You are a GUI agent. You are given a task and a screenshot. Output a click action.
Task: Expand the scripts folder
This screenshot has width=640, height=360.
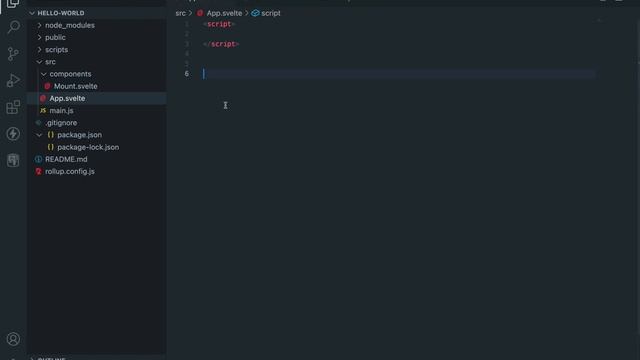click(39, 50)
